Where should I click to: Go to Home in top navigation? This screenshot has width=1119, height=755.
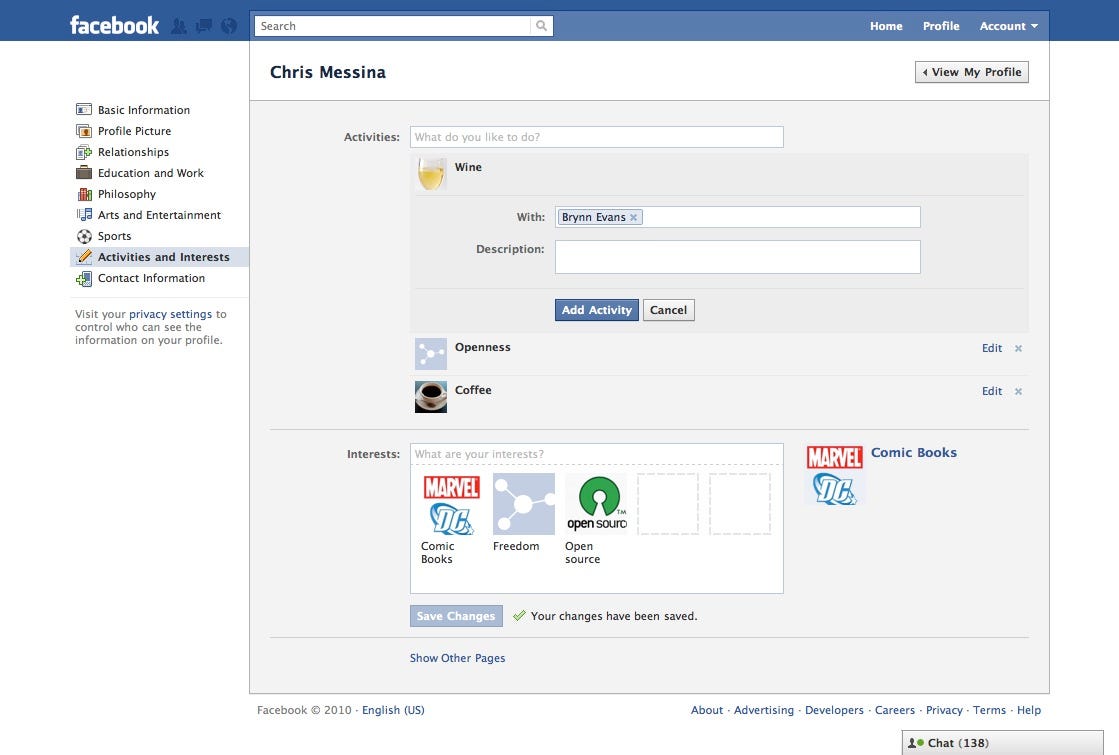(886, 26)
